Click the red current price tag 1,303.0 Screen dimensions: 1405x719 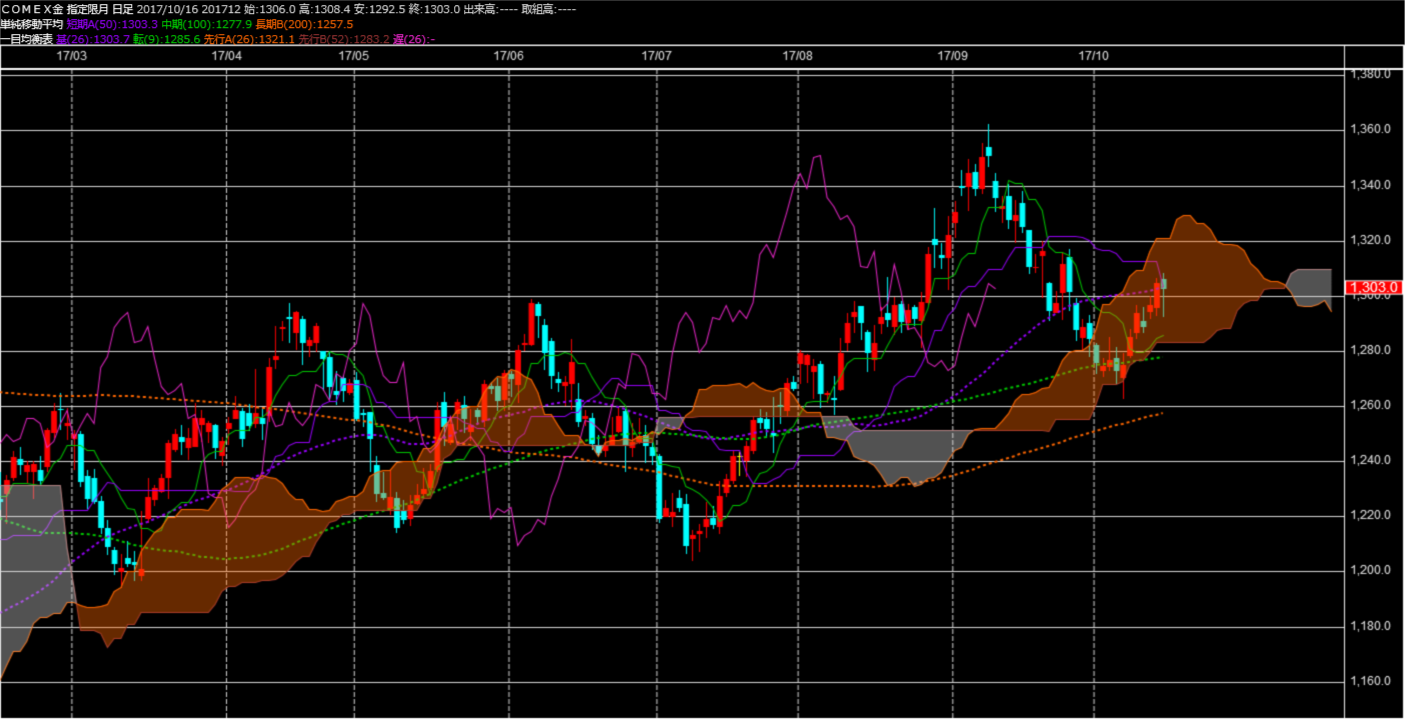(1373, 289)
